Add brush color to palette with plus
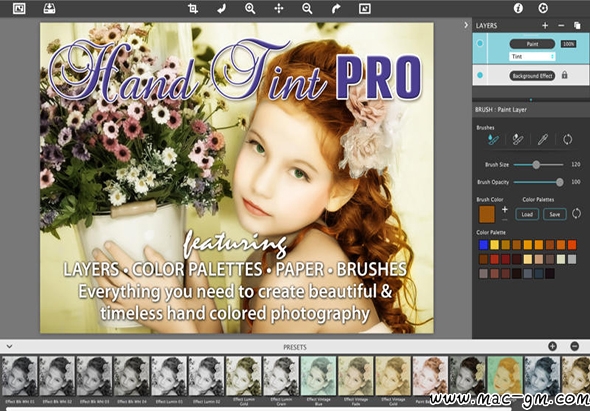 (x=505, y=209)
